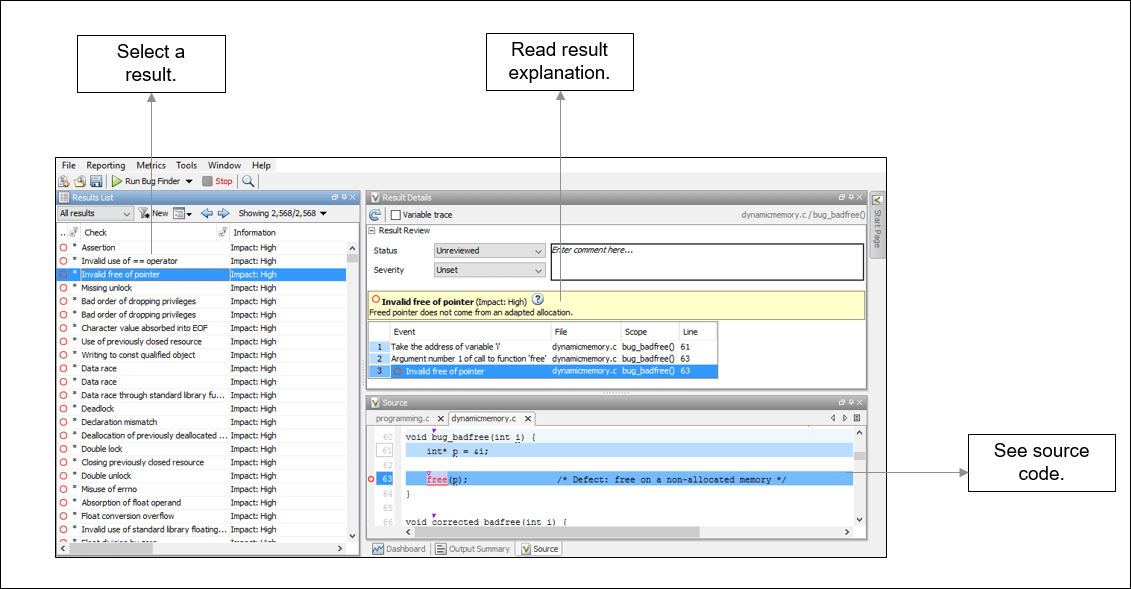Click the open project folder icon
This screenshot has width=1131, height=589.
tap(80, 182)
